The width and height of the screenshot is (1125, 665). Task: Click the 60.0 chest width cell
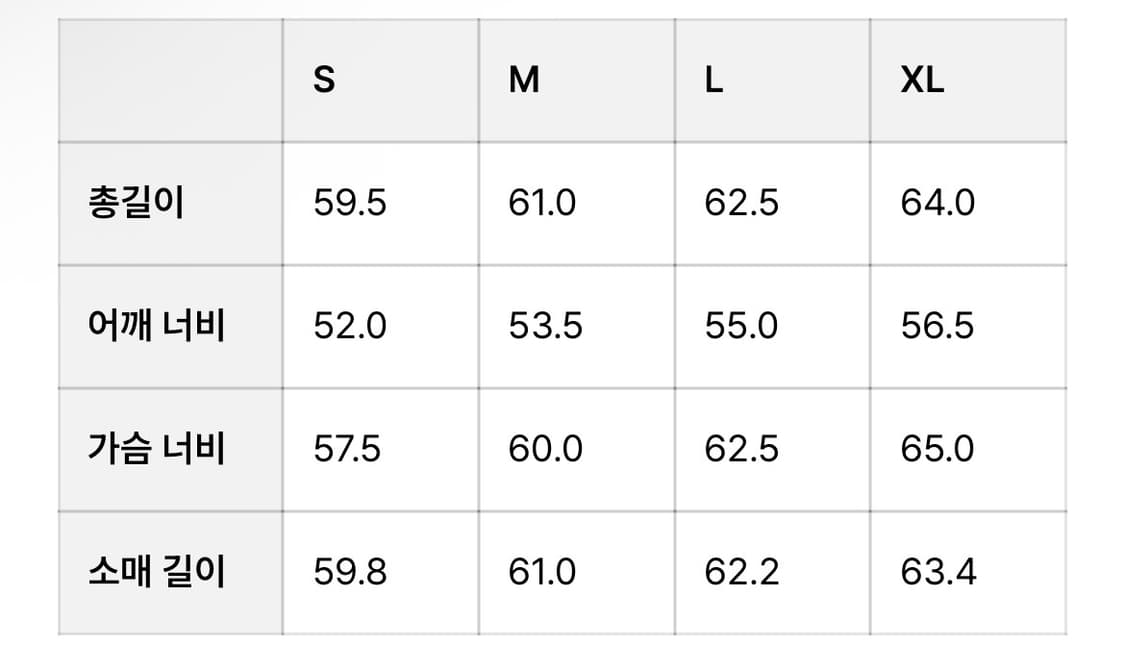pos(576,450)
